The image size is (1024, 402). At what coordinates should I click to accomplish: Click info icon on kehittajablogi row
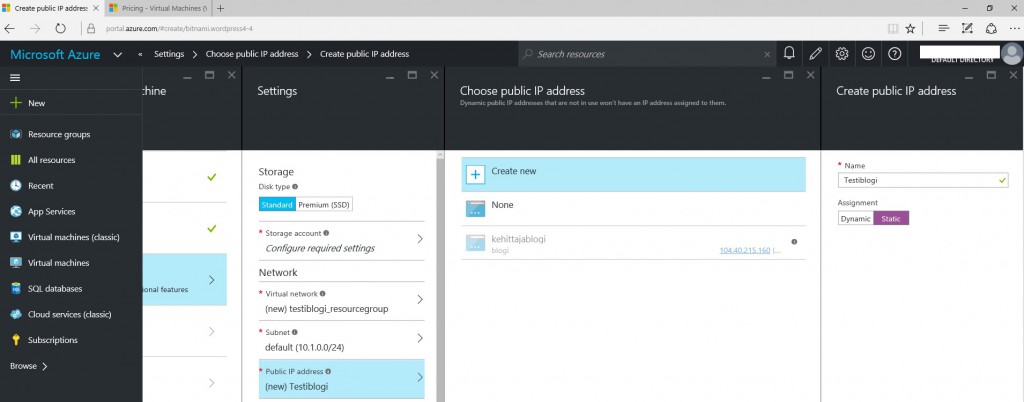point(794,241)
